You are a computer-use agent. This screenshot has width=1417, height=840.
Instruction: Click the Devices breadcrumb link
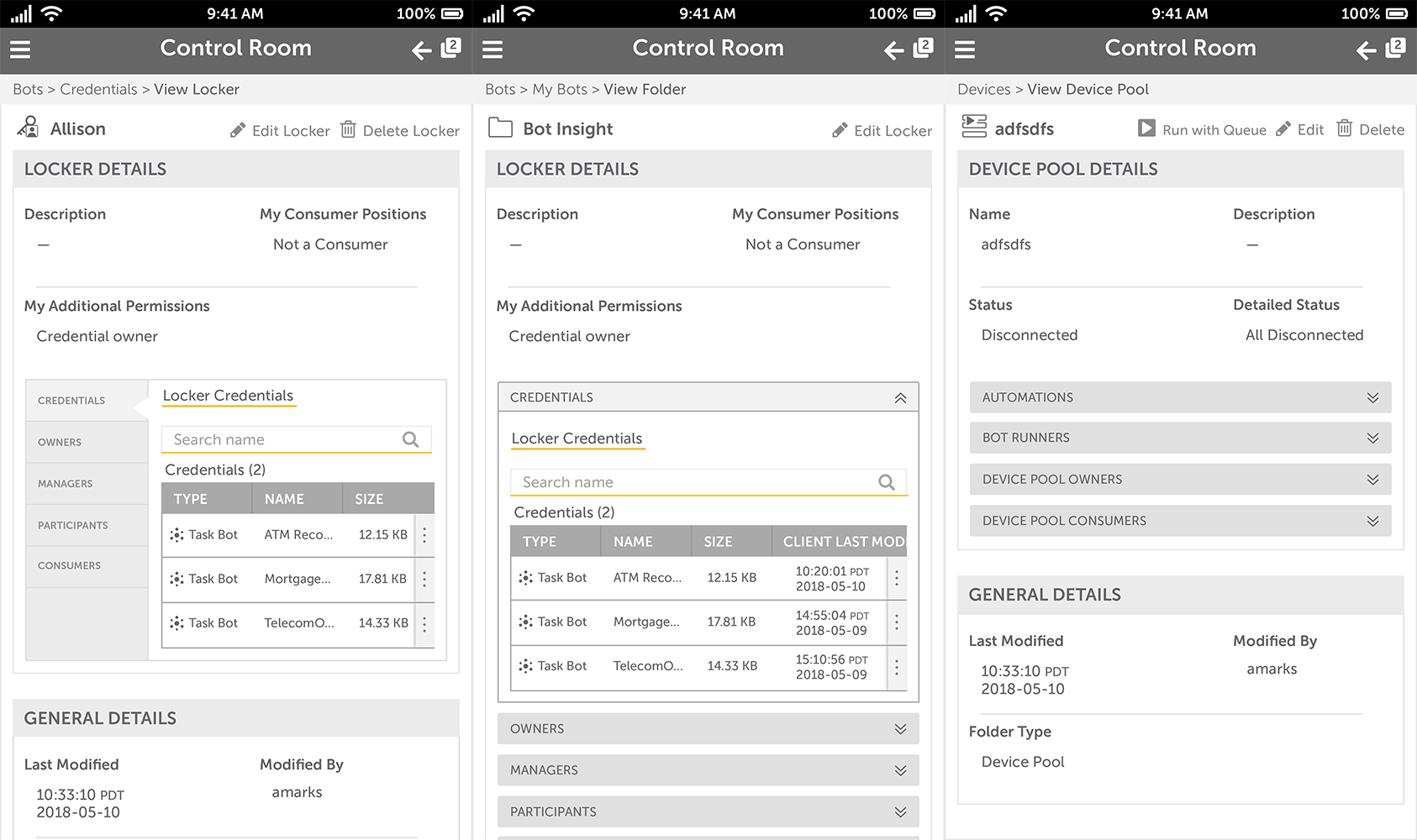983,89
